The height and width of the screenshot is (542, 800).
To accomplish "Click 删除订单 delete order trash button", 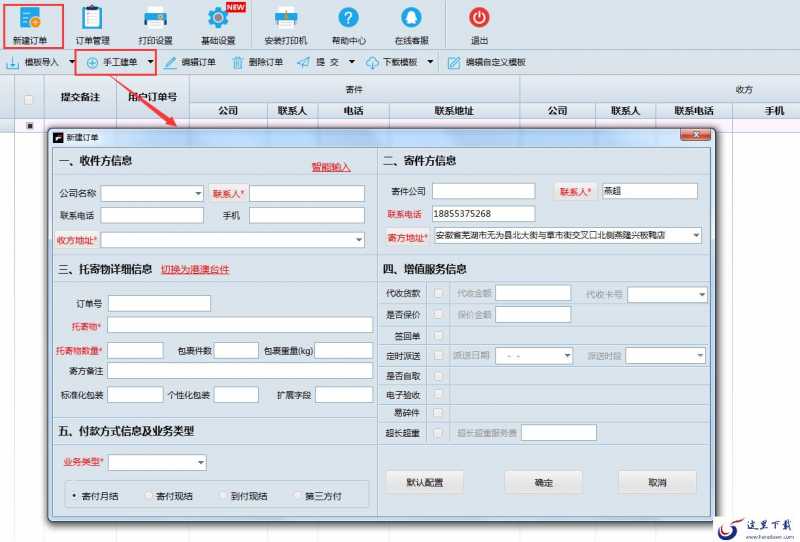I will [x=258, y=62].
